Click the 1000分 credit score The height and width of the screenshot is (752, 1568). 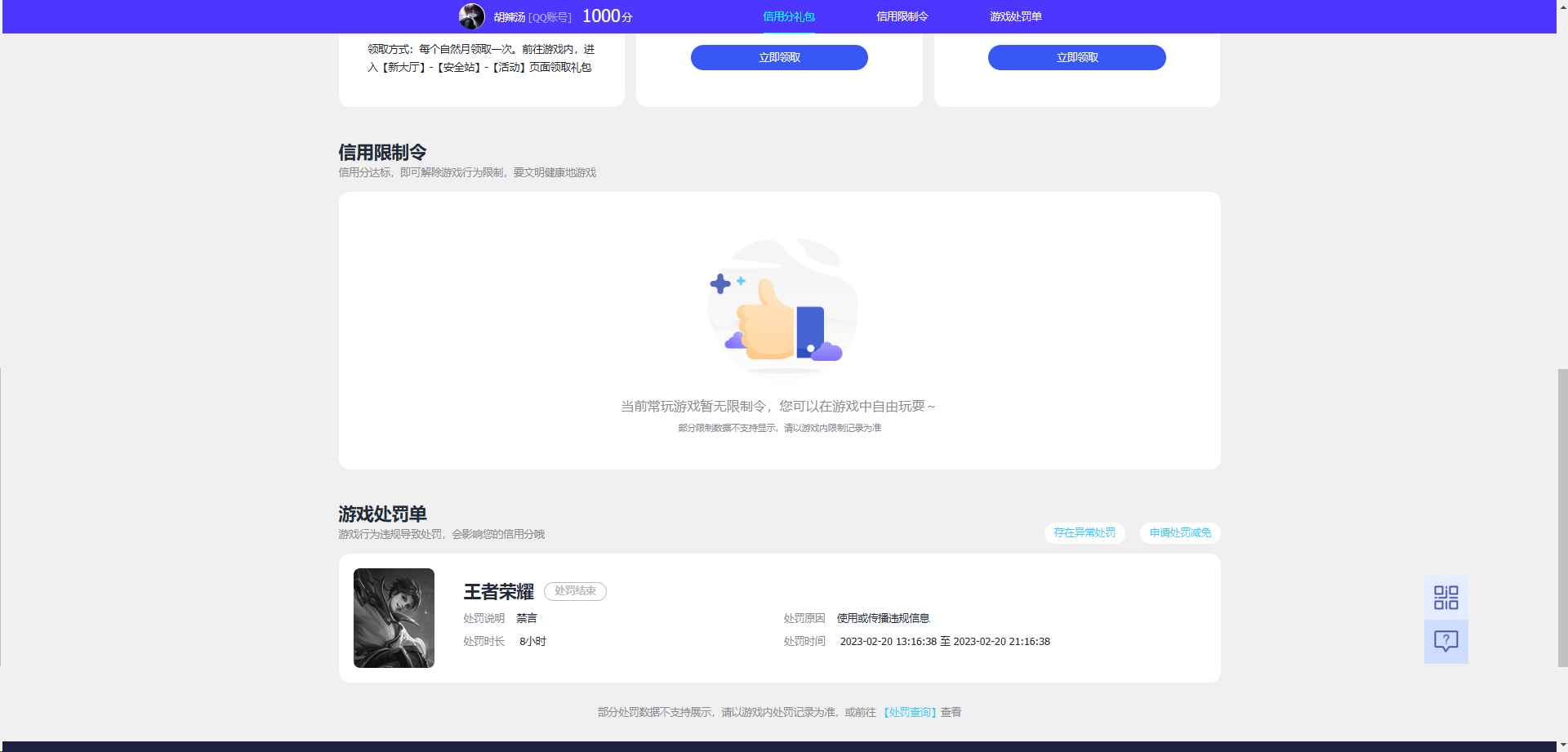click(x=607, y=16)
